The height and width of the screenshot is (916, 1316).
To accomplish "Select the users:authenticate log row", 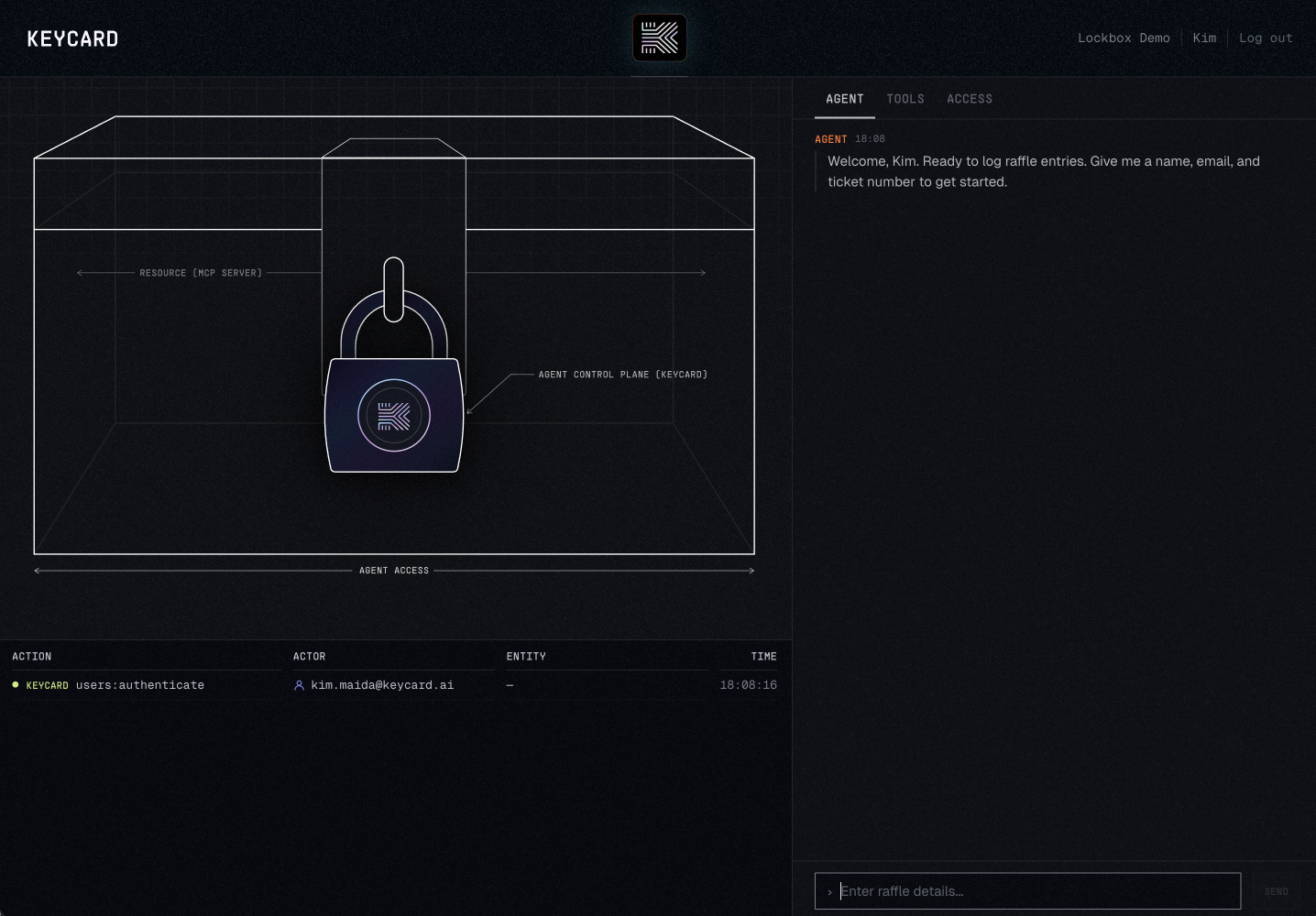I will pyautogui.click(x=394, y=684).
